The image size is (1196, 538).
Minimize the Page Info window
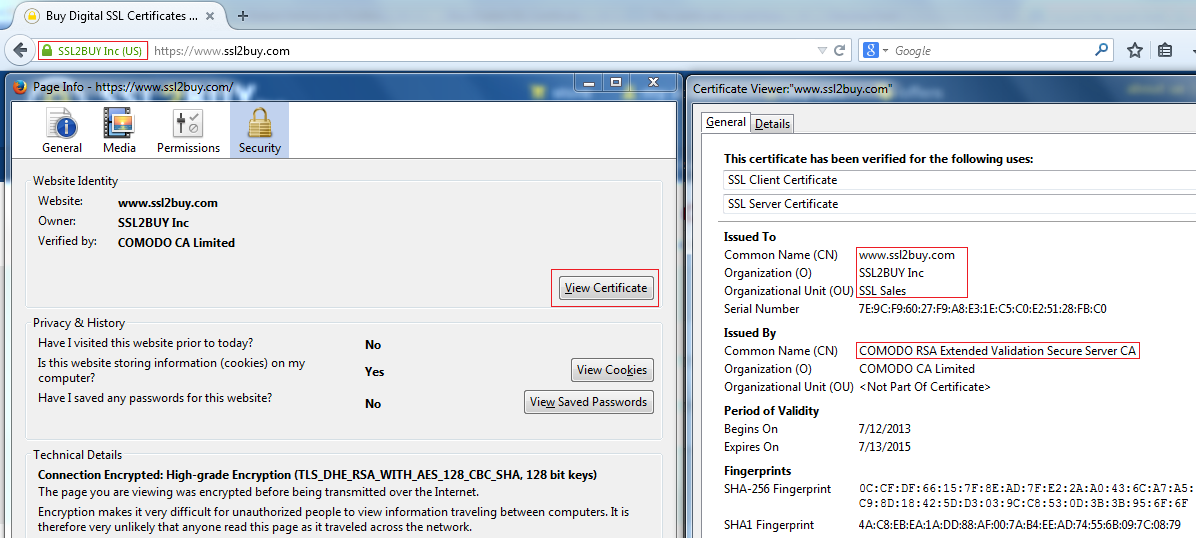pyautogui.click(x=589, y=82)
